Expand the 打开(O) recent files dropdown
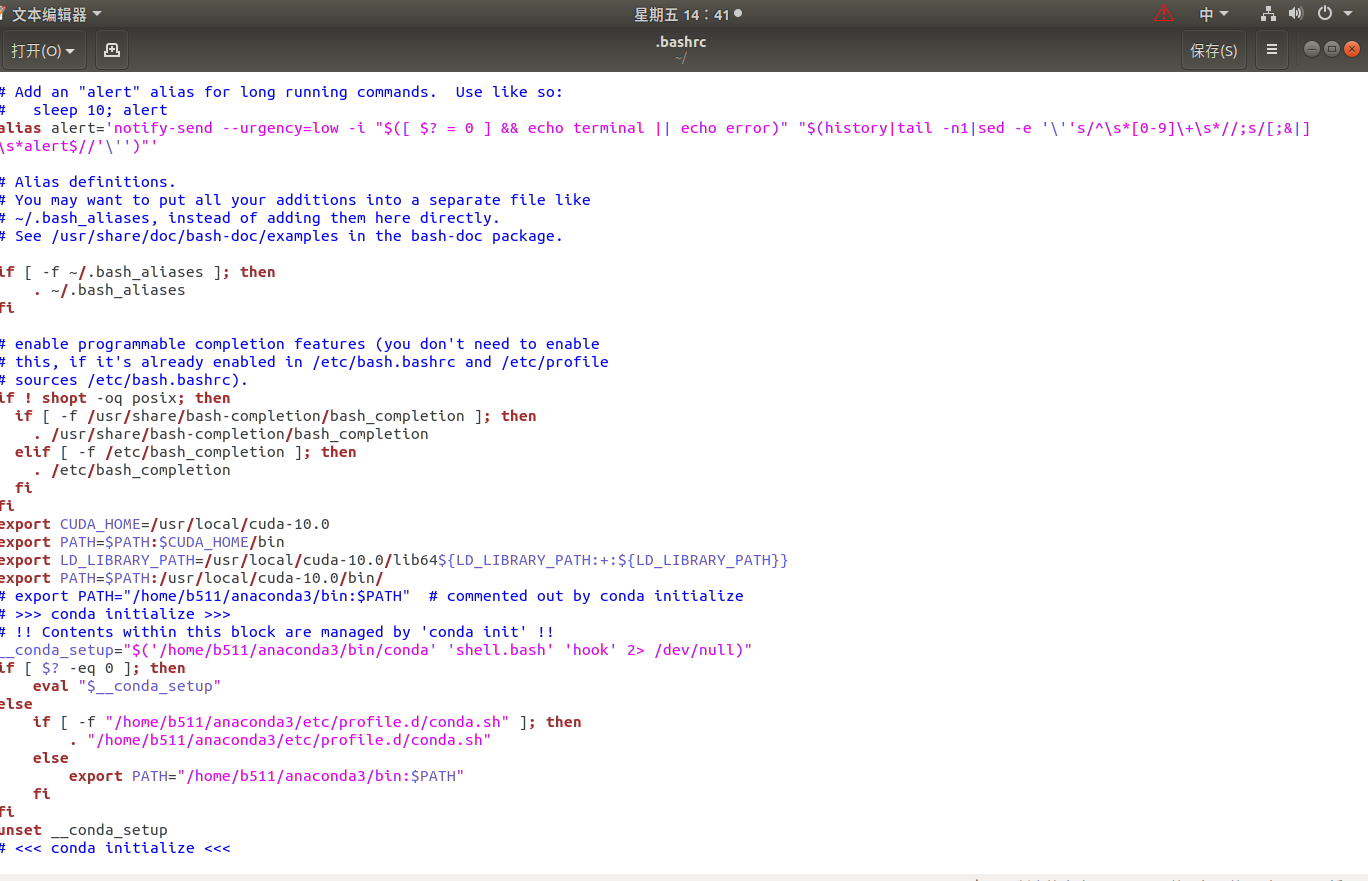Screen dimensions: 1368x881 45,50
